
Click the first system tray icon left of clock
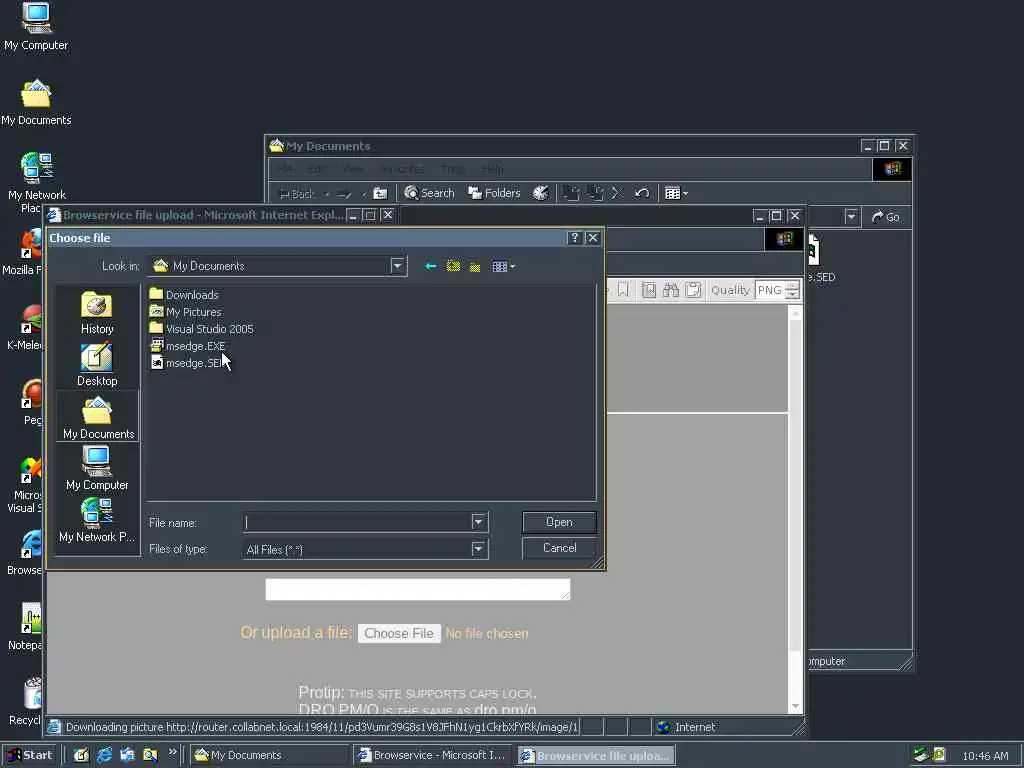(x=921, y=755)
